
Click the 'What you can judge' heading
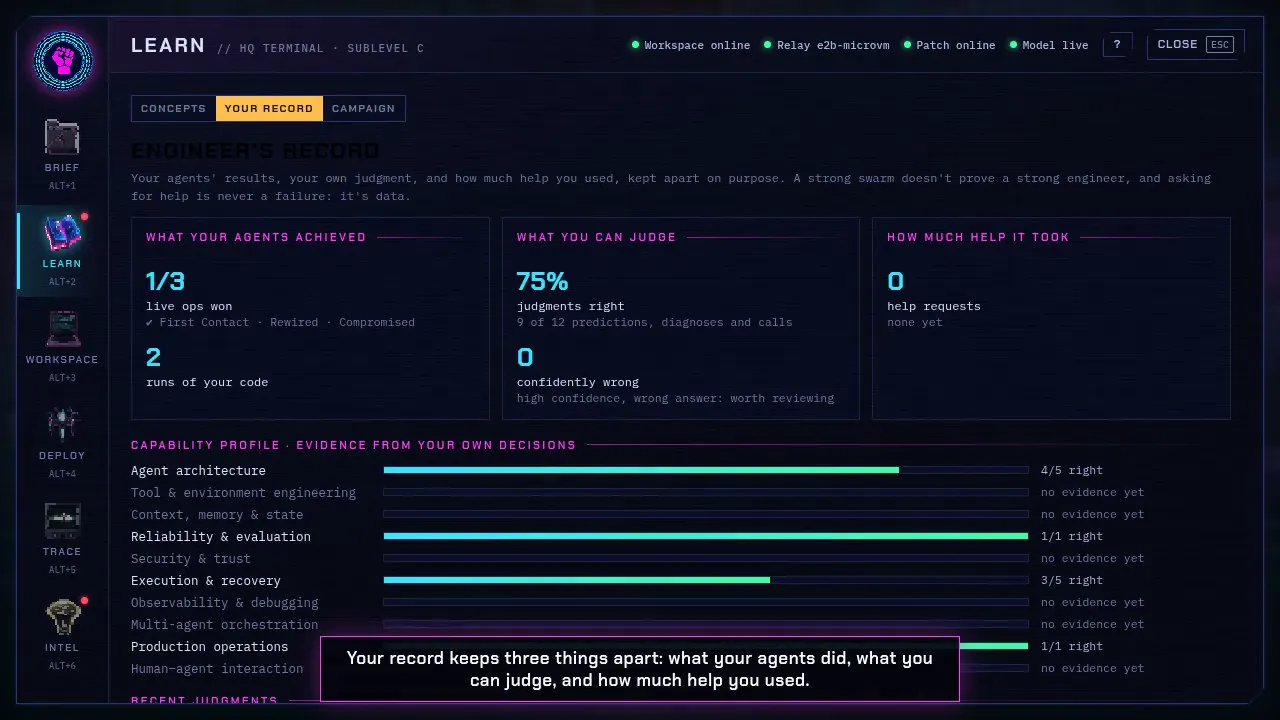[x=596, y=237]
